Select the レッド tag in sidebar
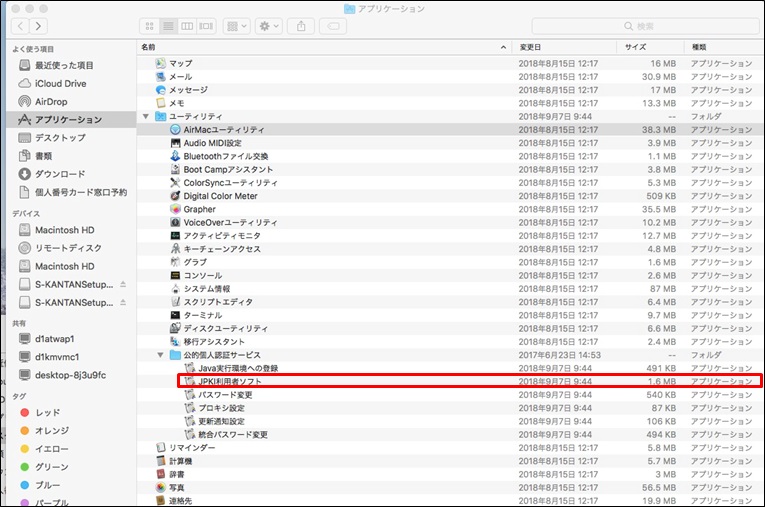 [x=48, y=412]
